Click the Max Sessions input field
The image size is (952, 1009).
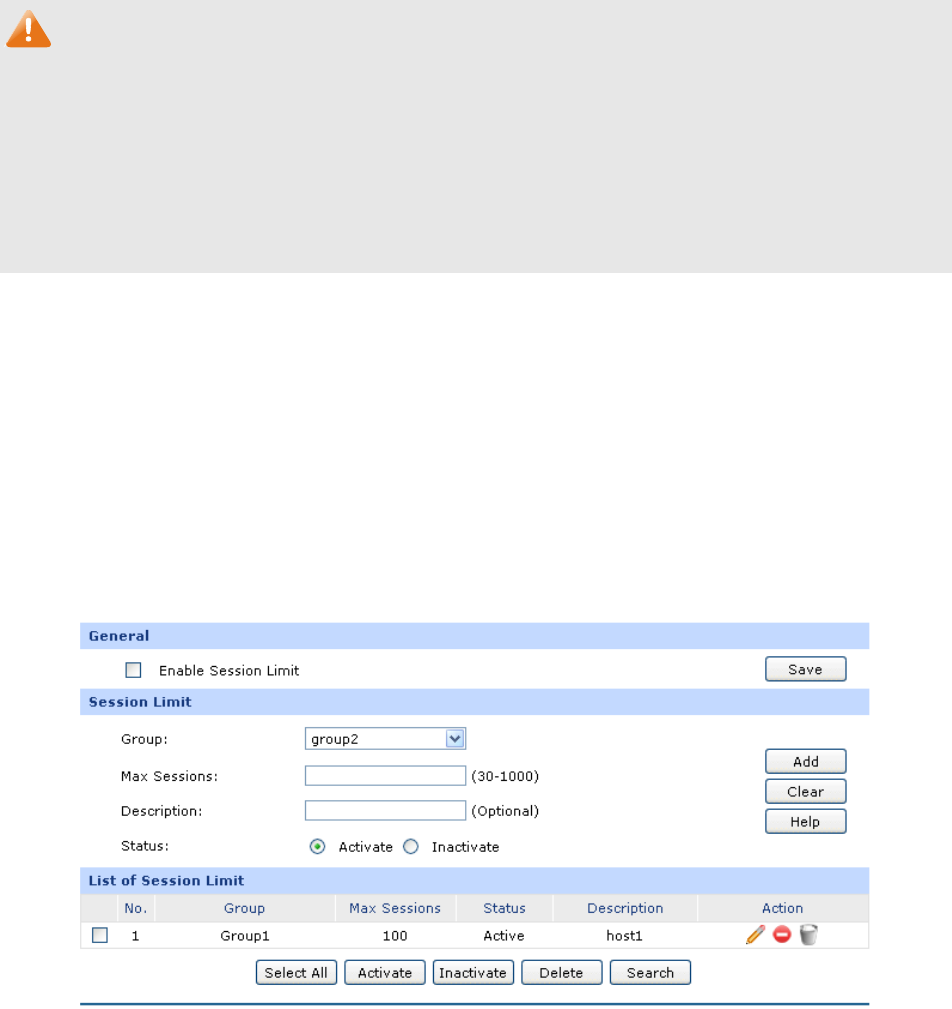click(x=385, y=775)
